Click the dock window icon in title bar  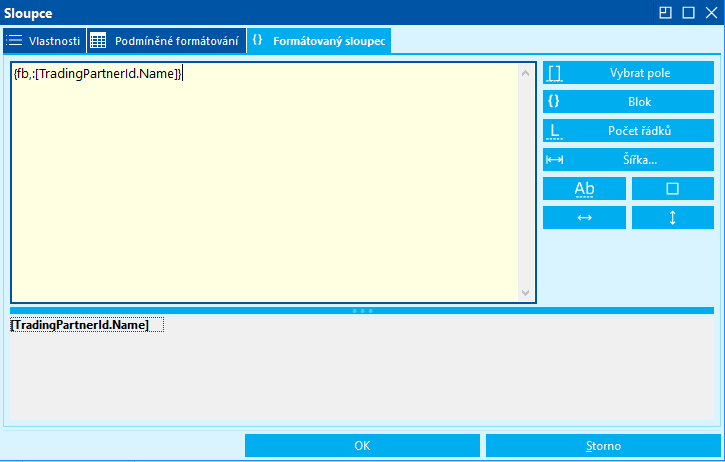coord(665,12)
